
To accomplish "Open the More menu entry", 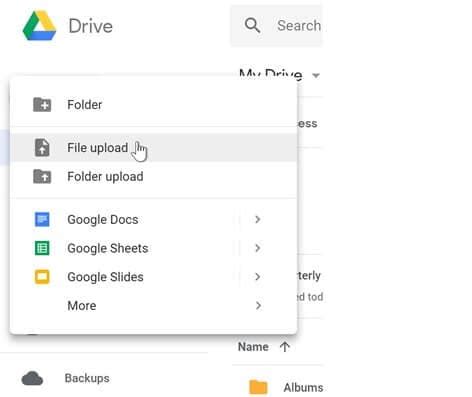I will point(153,305).
